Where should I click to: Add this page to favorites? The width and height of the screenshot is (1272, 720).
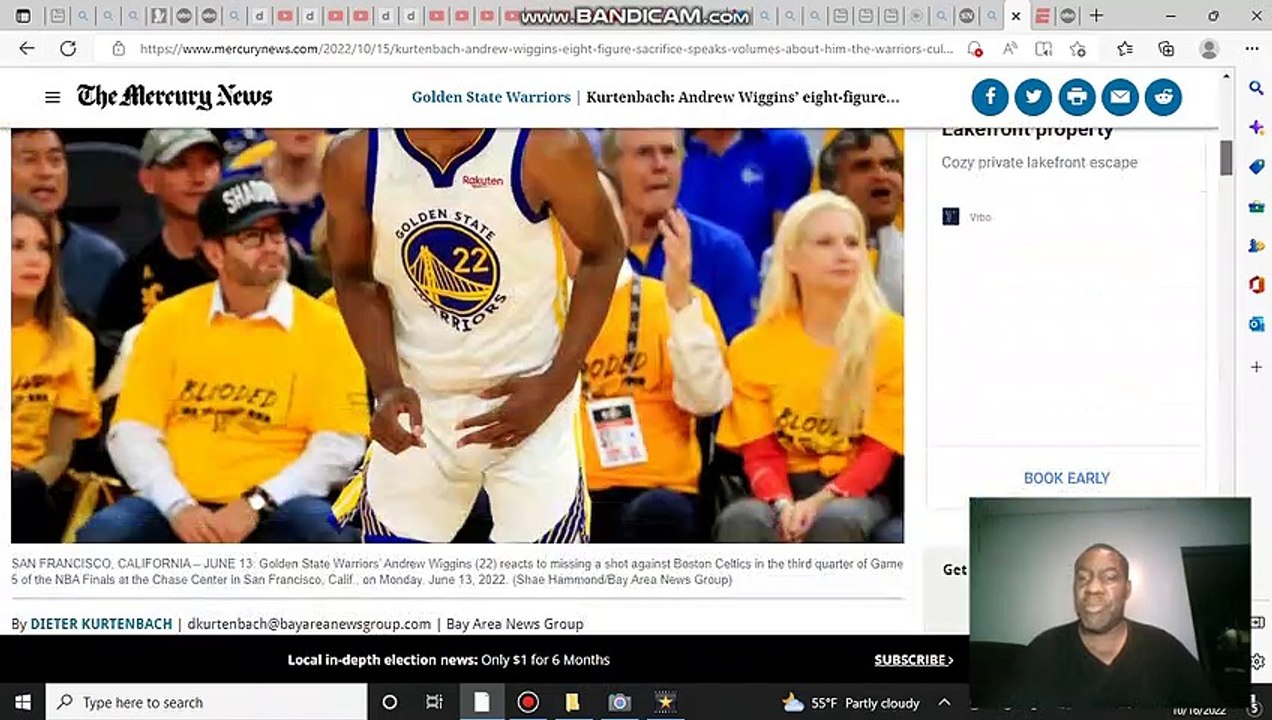[1078, 49]
